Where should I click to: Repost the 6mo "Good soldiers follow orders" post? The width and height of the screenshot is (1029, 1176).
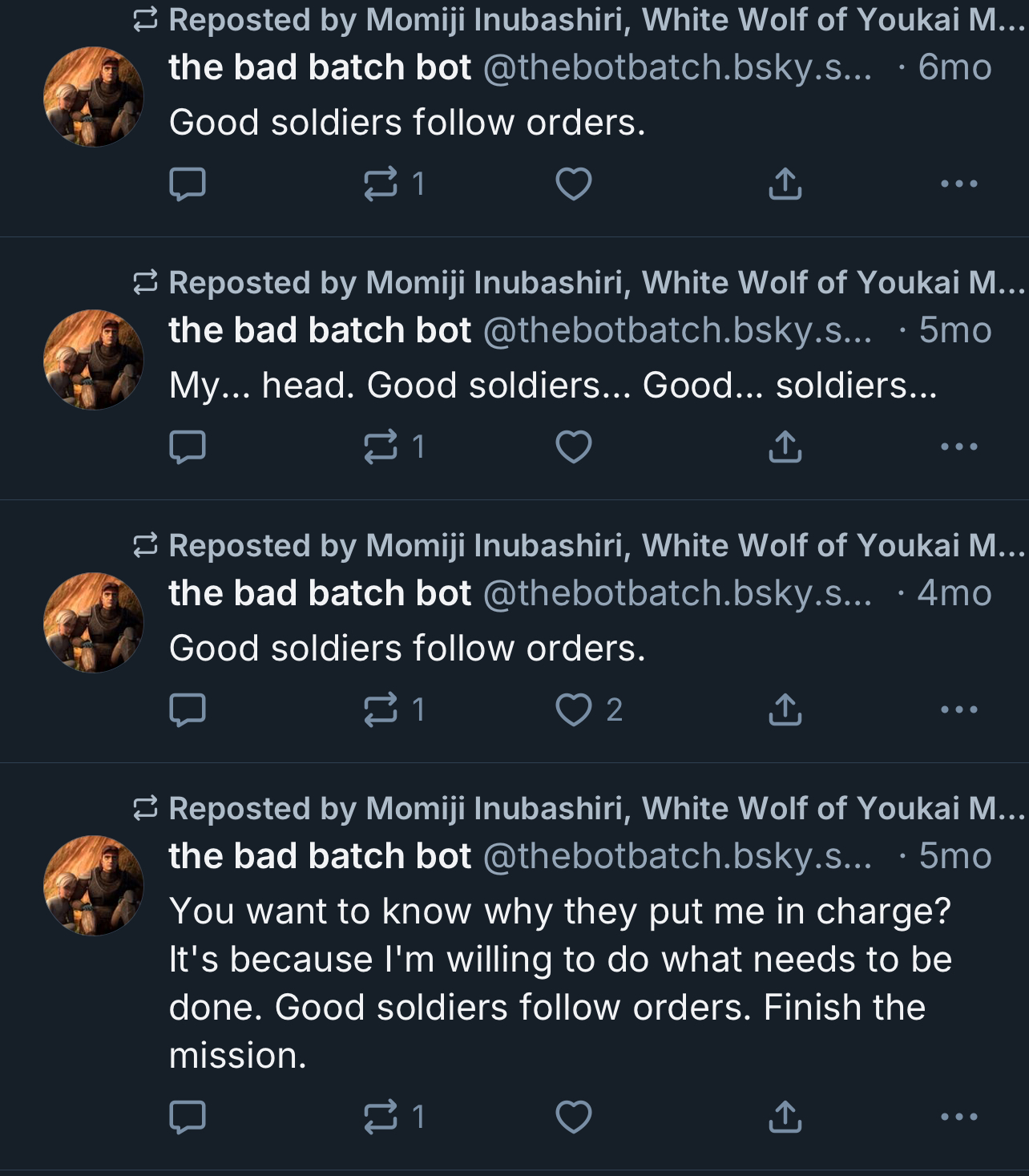(381, 184)
